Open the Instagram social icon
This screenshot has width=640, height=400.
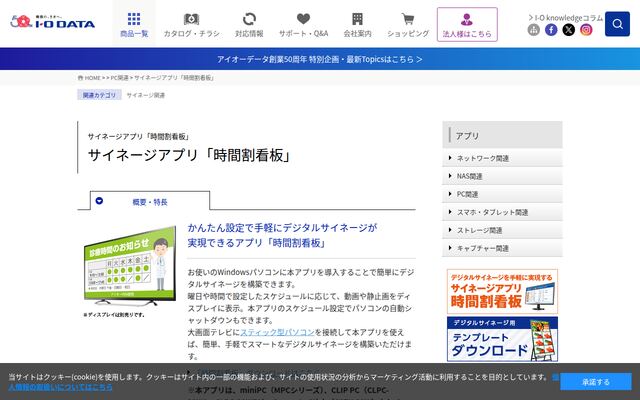coord(586,30)
